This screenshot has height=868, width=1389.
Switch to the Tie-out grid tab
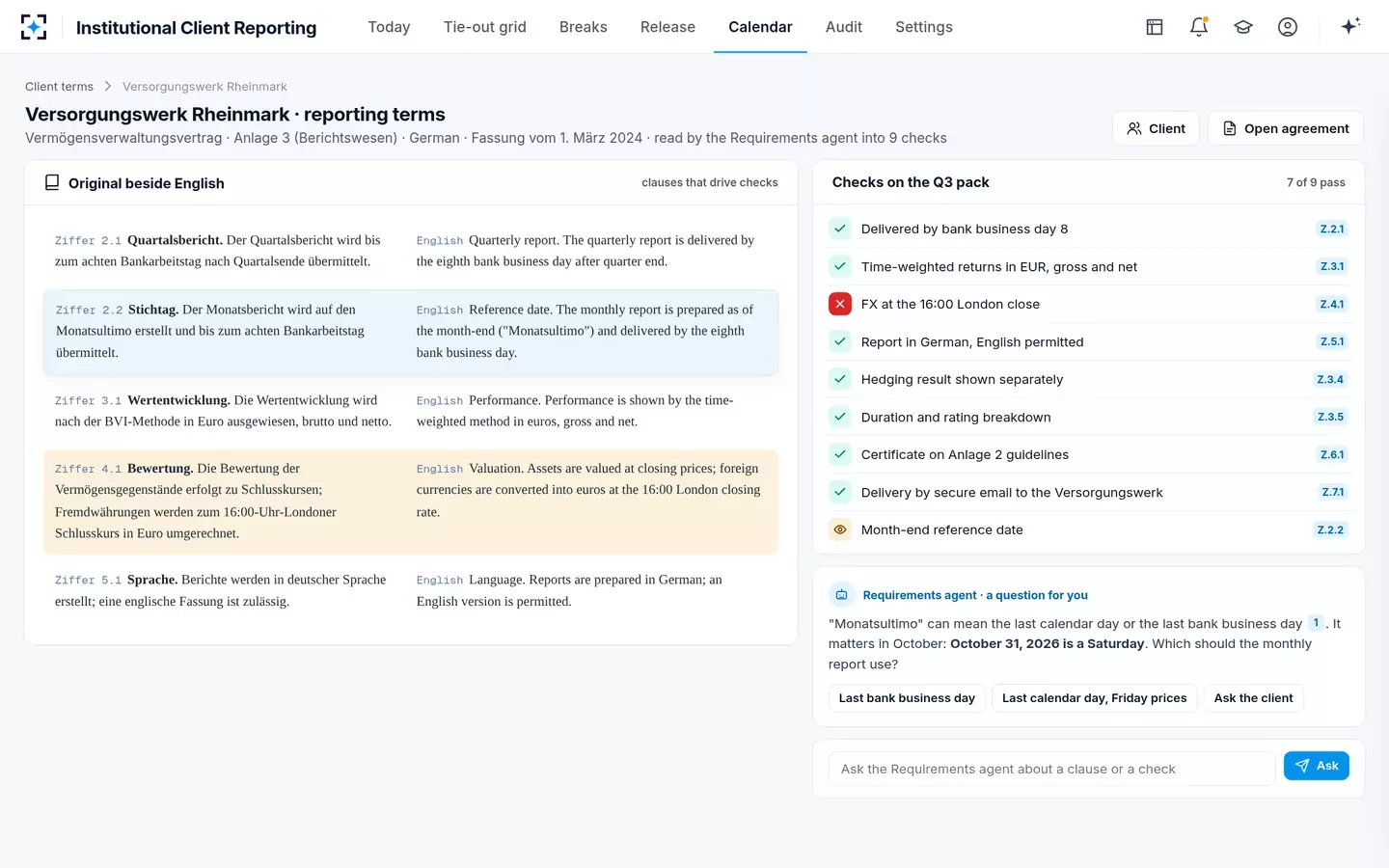485,27
